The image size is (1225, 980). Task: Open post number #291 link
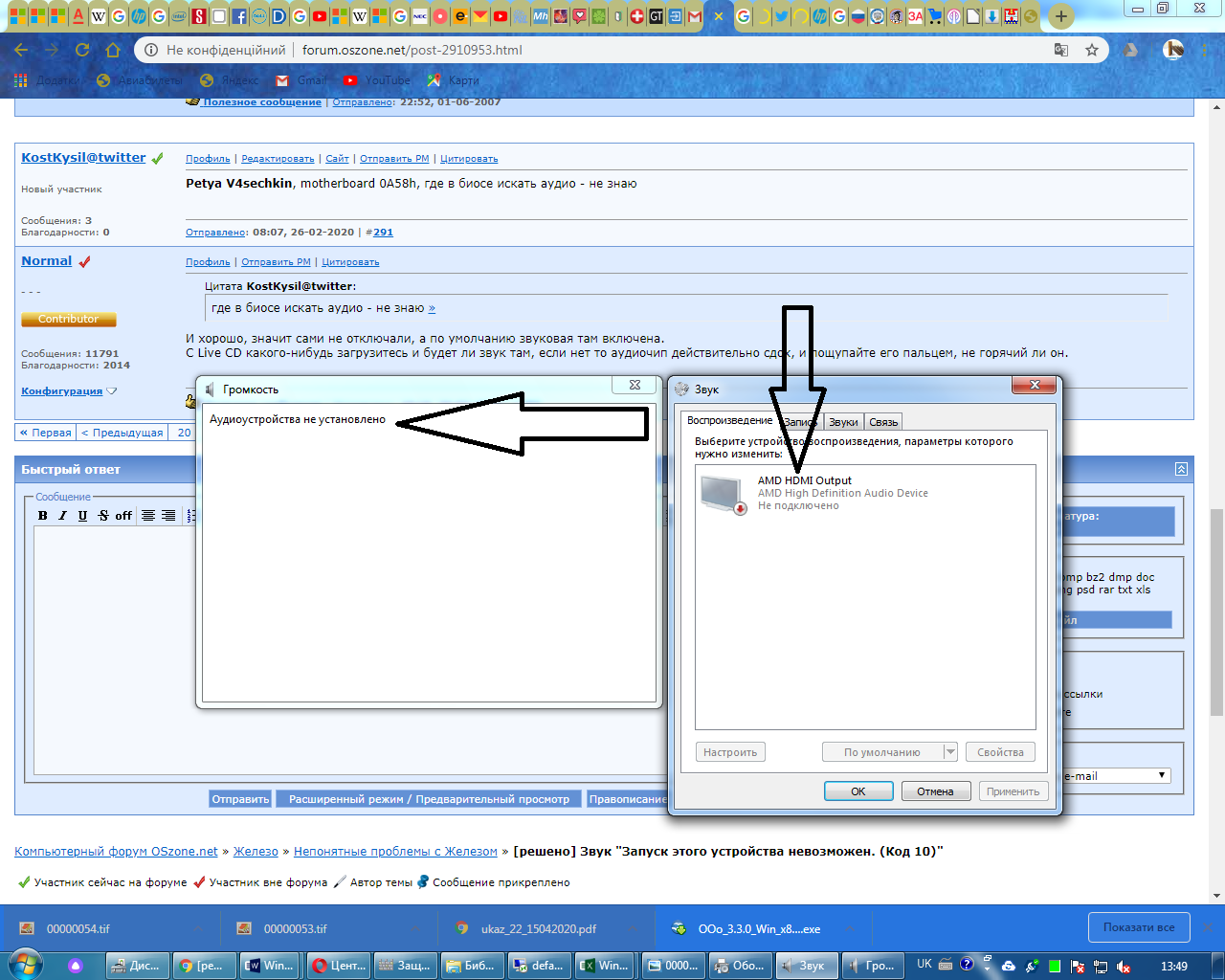(x=383, y=233)
